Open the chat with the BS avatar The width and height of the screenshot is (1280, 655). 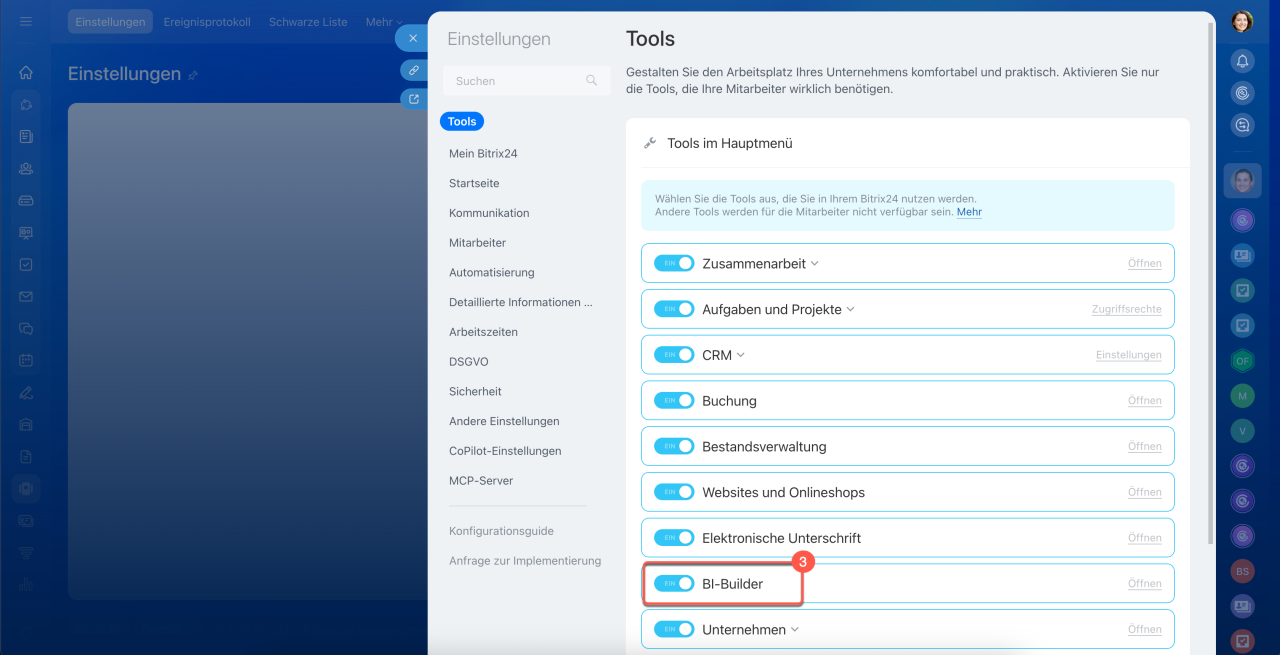pyautogui.click(x=1242, y=571)
